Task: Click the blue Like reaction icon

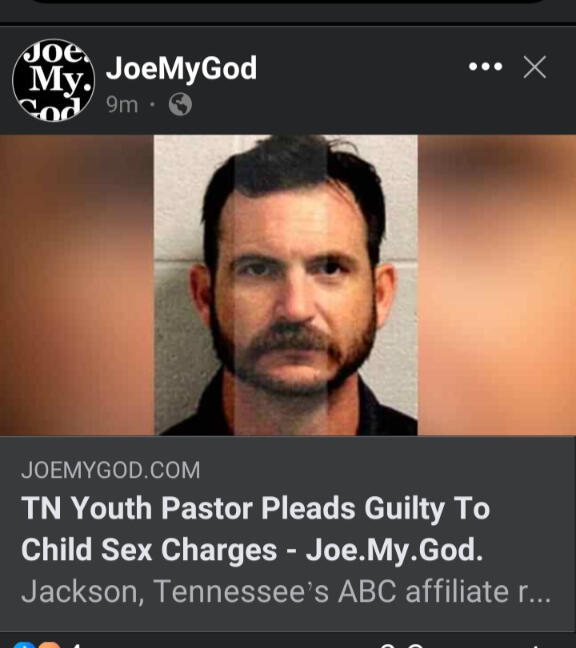Action: tap(24, 645)
